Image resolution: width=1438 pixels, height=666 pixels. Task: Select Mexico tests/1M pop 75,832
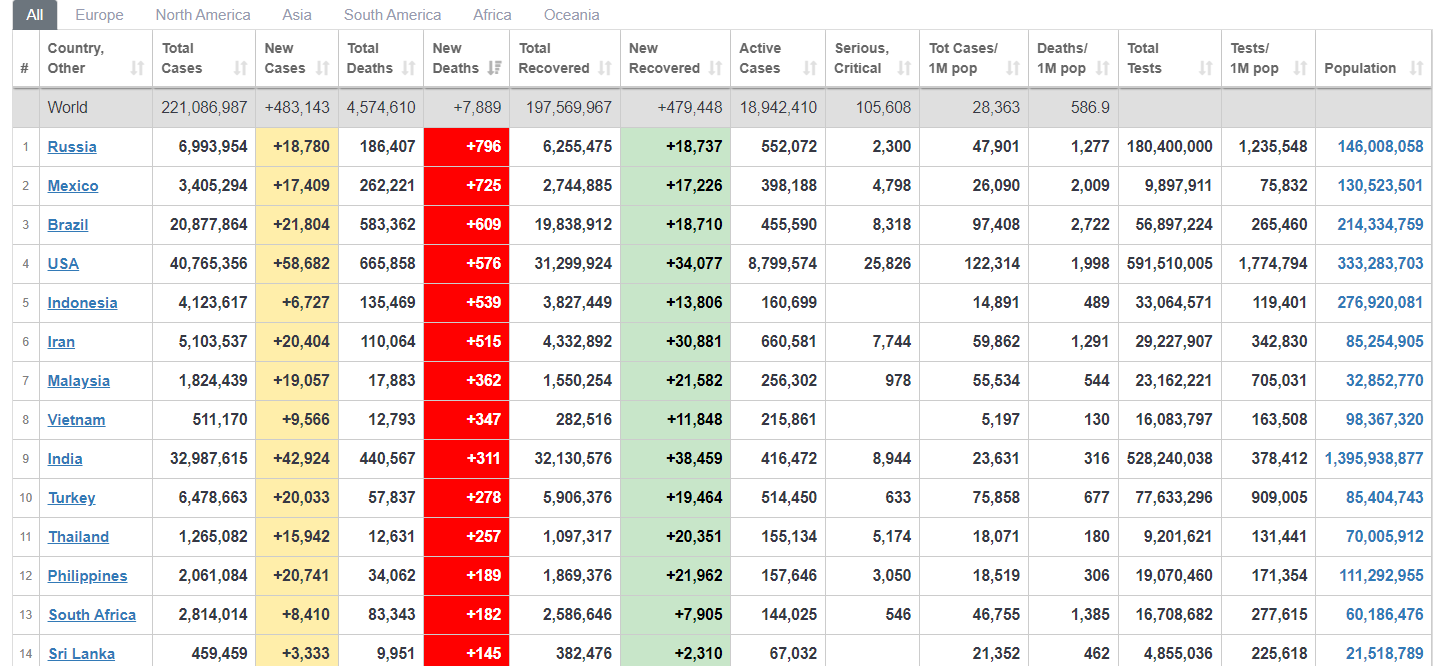[1282, 186]
